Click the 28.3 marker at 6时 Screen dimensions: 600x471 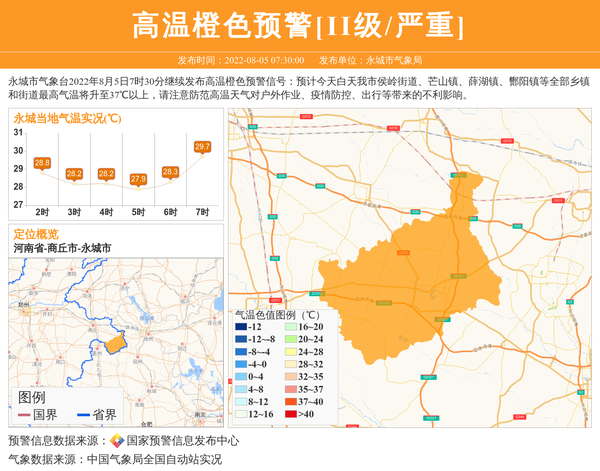pos(170,172)
